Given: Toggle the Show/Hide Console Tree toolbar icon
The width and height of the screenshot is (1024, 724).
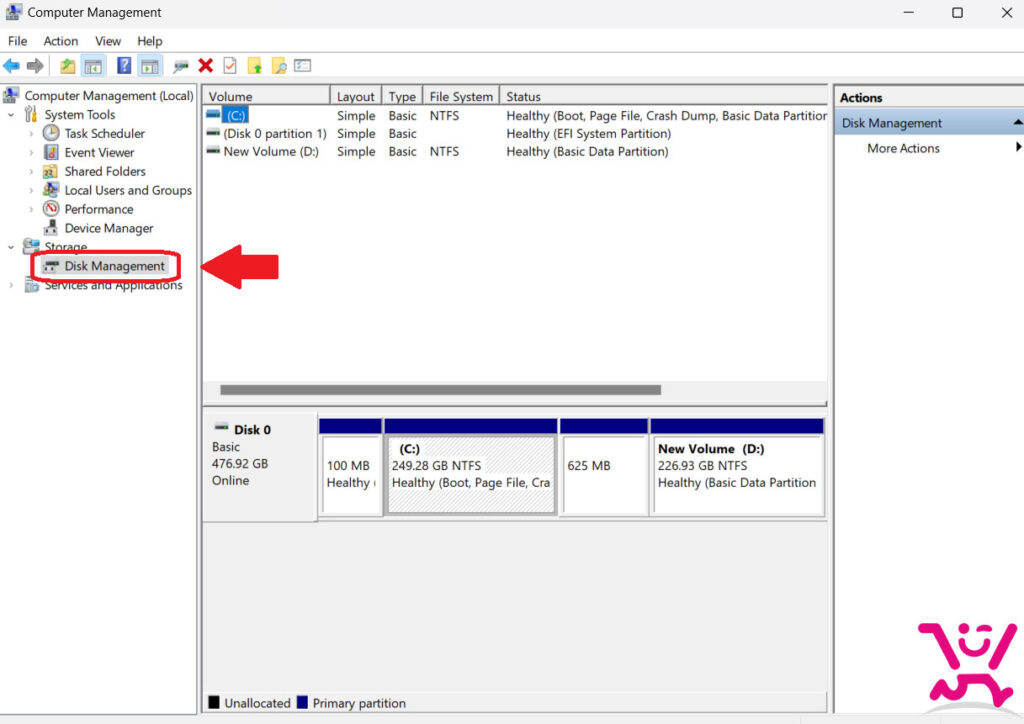Looking at the screenshot, I should pyautogui.click(x=93, y=66).
